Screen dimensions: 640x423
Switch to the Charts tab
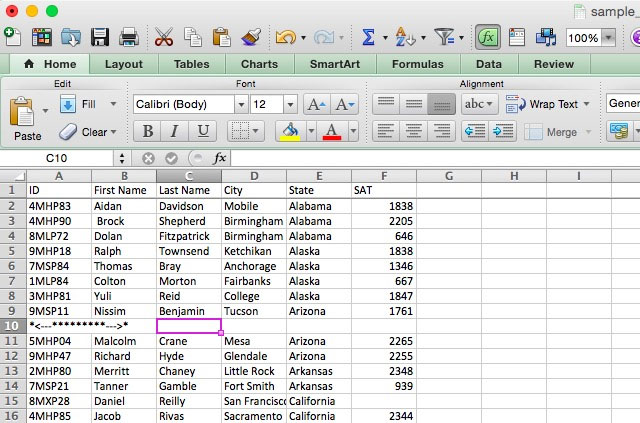tap(259, 64)
